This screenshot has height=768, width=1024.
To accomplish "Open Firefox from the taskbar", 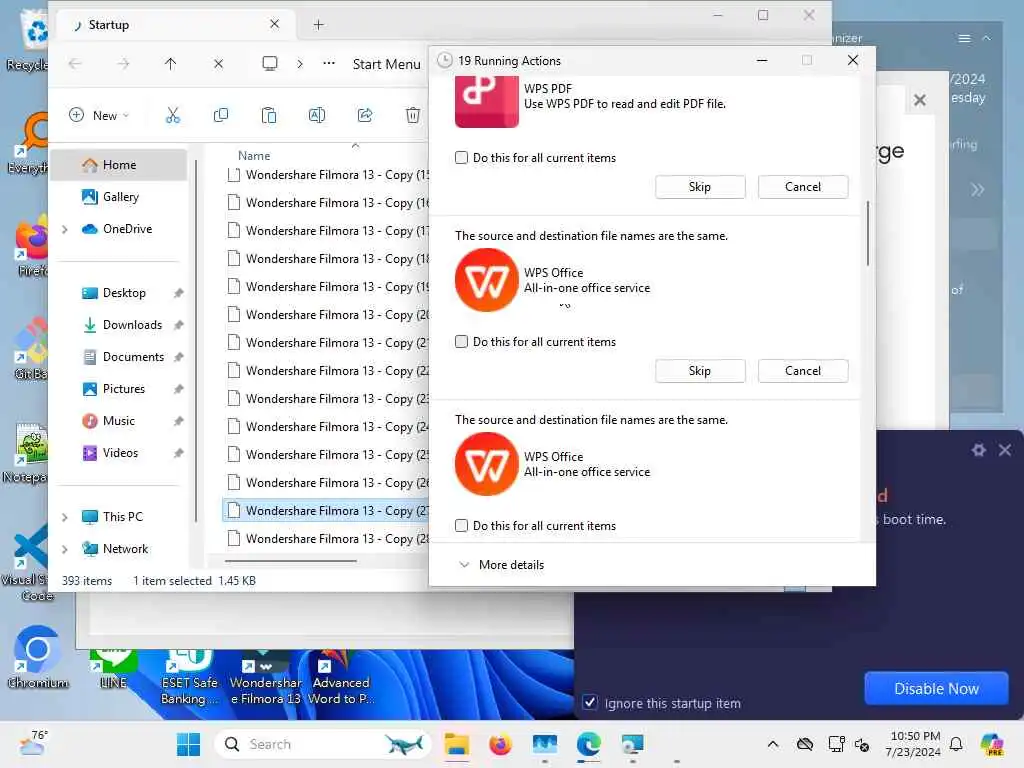I will (500, 744).
